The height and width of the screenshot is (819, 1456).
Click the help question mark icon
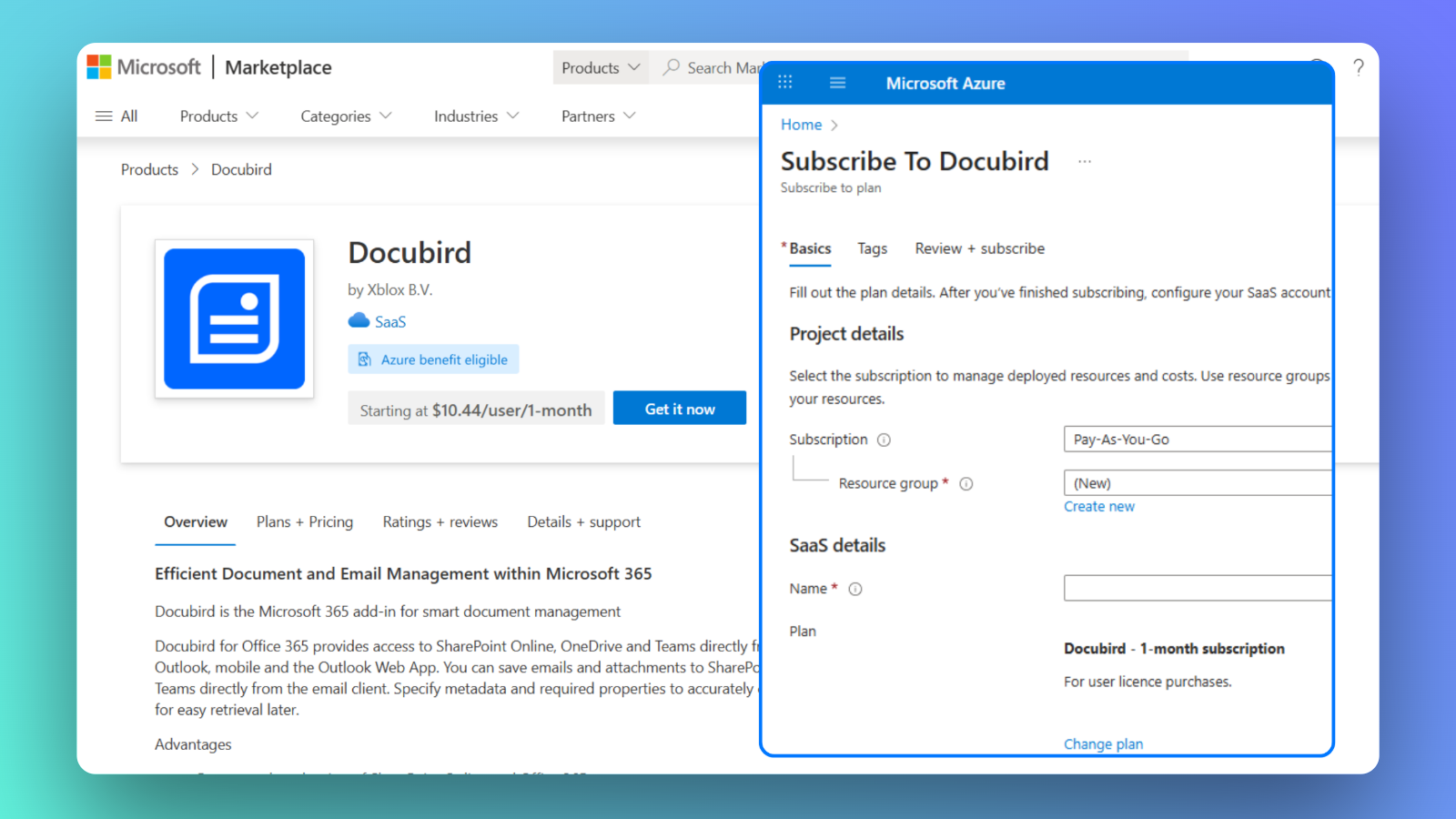(x=1358, y=67)
